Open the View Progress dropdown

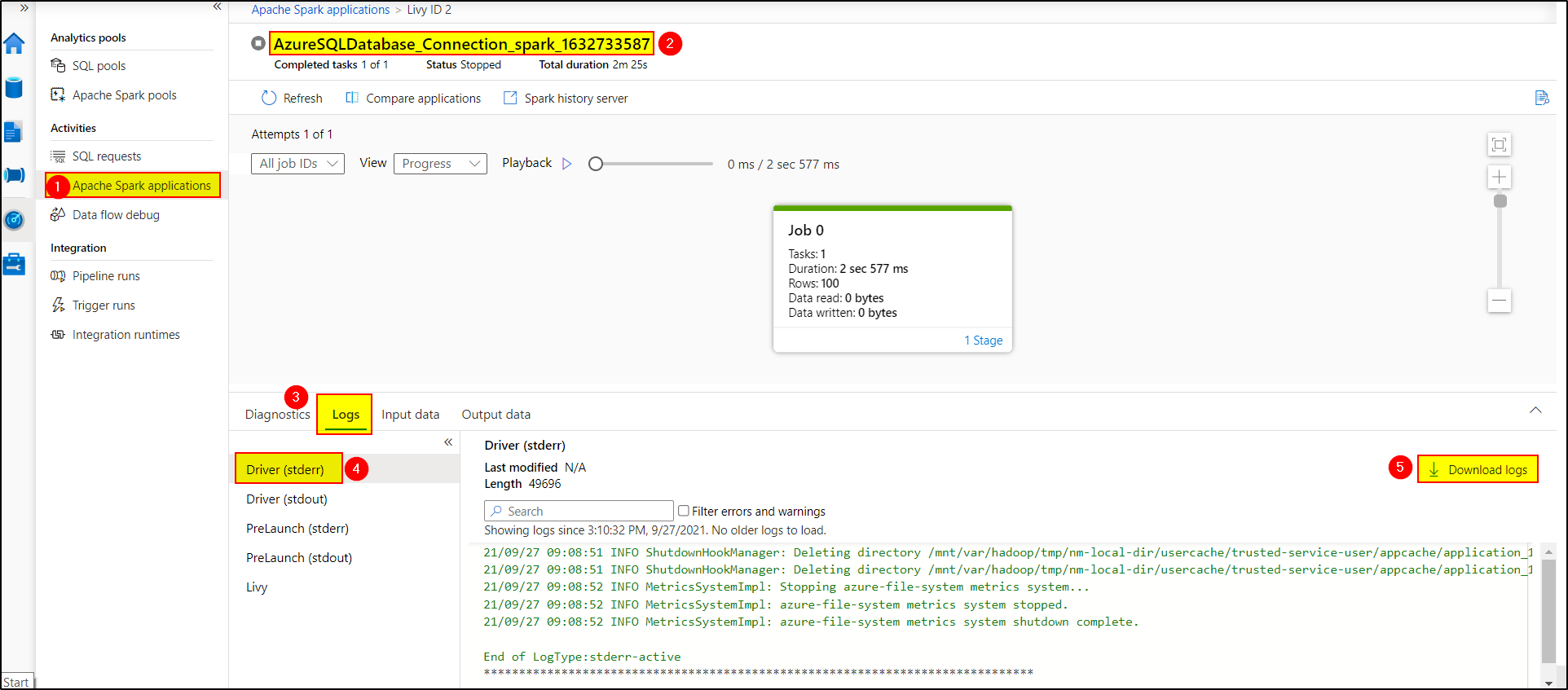pyautogui.click(x=440, y=164)
